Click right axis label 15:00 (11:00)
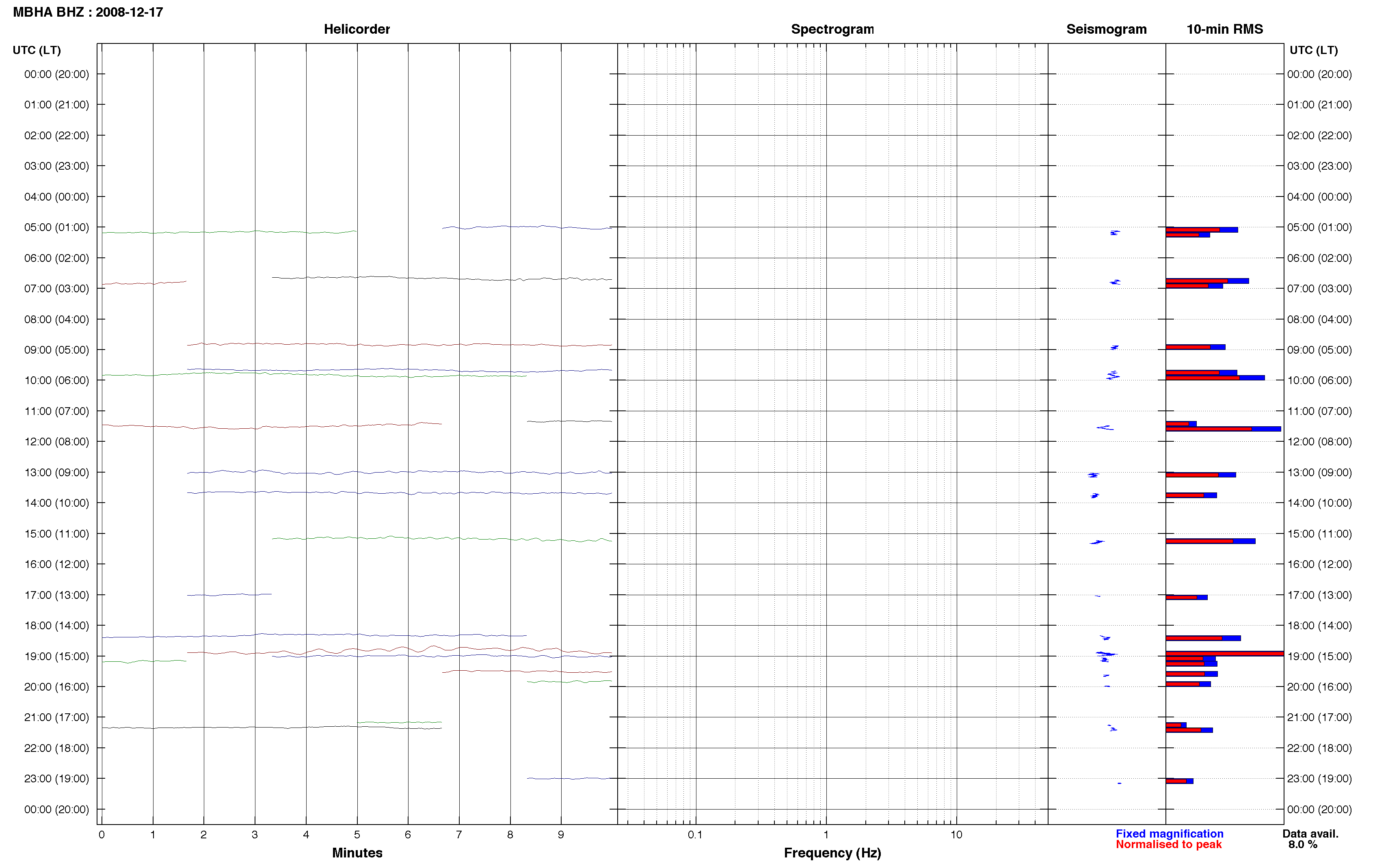This screenshot has height=868, width=1388. 1319,534
